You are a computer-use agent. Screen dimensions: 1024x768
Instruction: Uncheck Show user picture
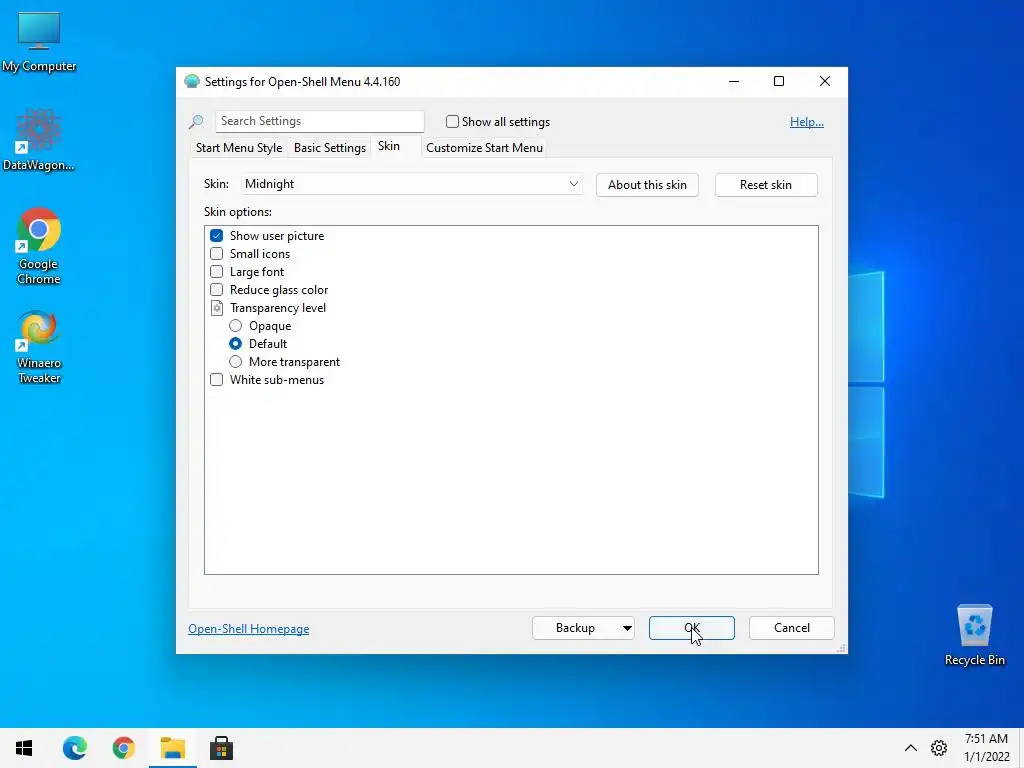click(216, 236)
